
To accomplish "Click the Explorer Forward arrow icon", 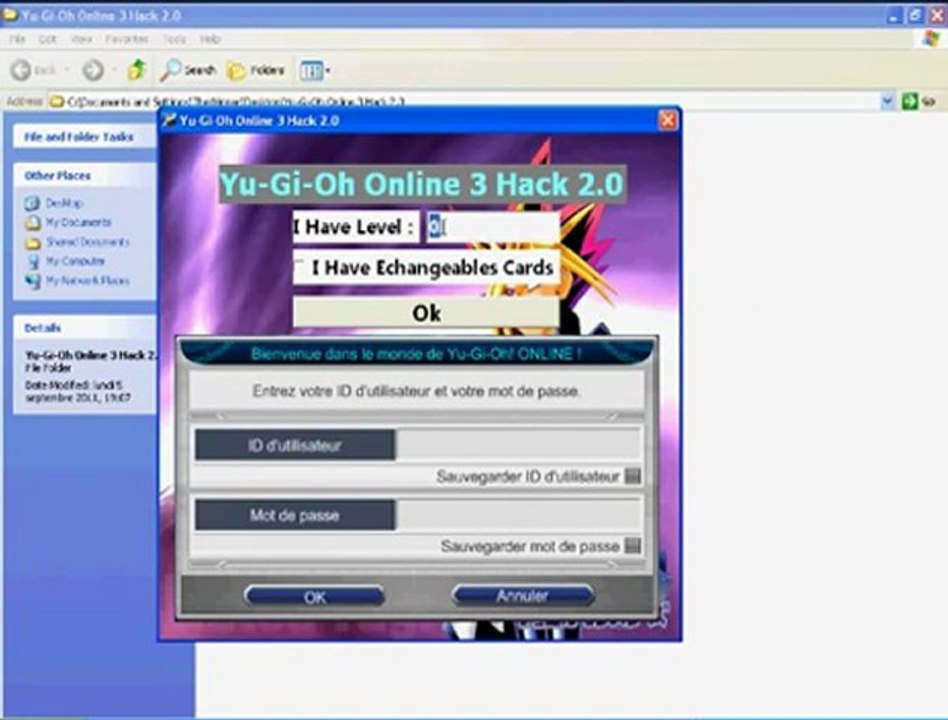I will click(x=93, y=70).
